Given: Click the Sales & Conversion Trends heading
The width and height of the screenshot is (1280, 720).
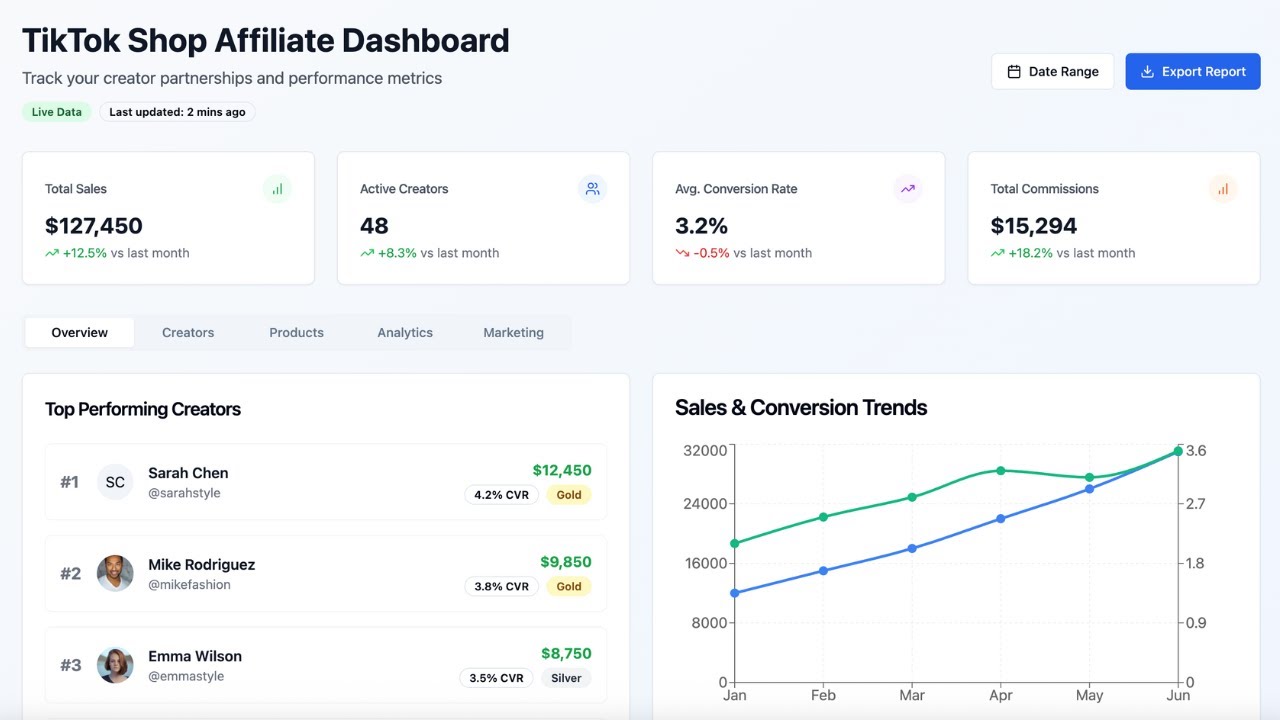Looking at the screenshot, I should [801, 408].
